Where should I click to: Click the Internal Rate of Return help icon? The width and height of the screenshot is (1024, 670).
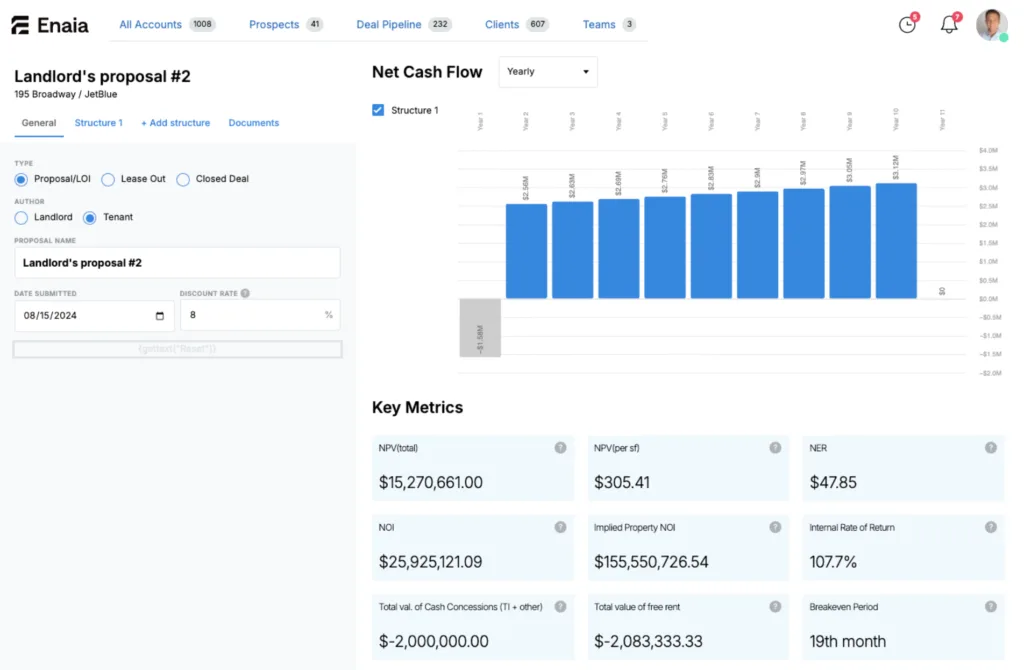[x=990, y=527]
